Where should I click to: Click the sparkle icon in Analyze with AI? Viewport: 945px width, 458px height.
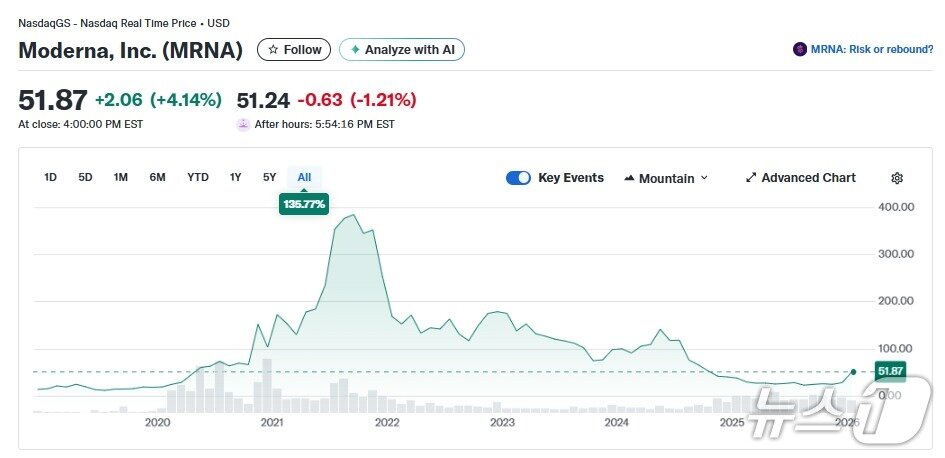pos(355,50)
